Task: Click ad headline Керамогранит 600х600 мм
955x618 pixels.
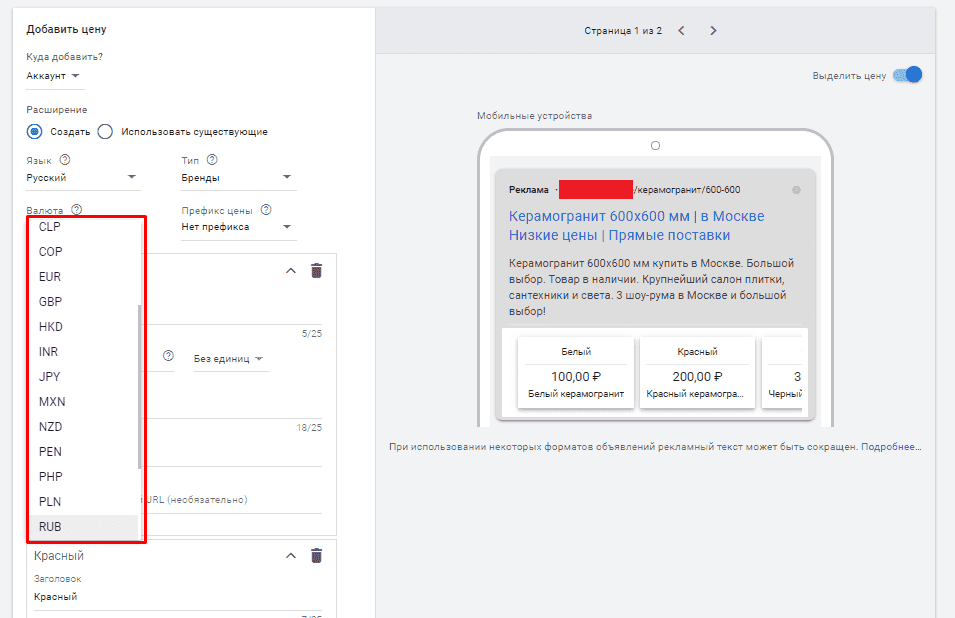Action: tap(636, 225)
